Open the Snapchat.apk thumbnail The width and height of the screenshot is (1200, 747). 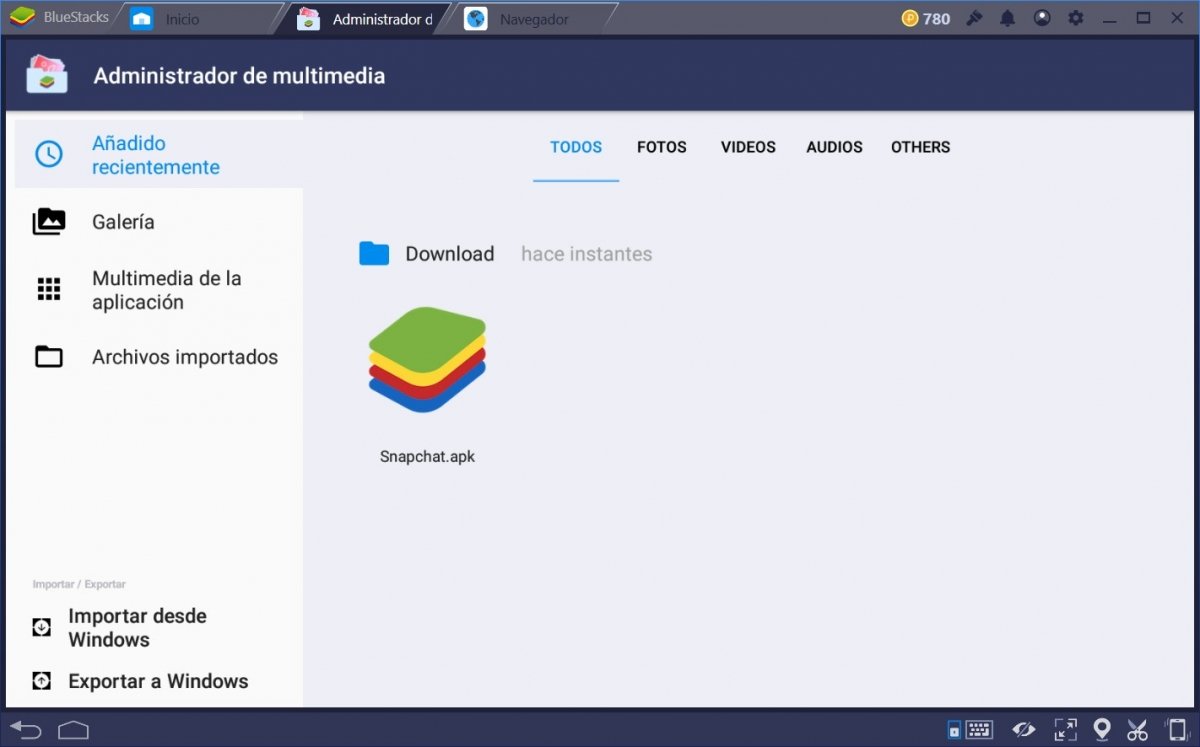427,360
